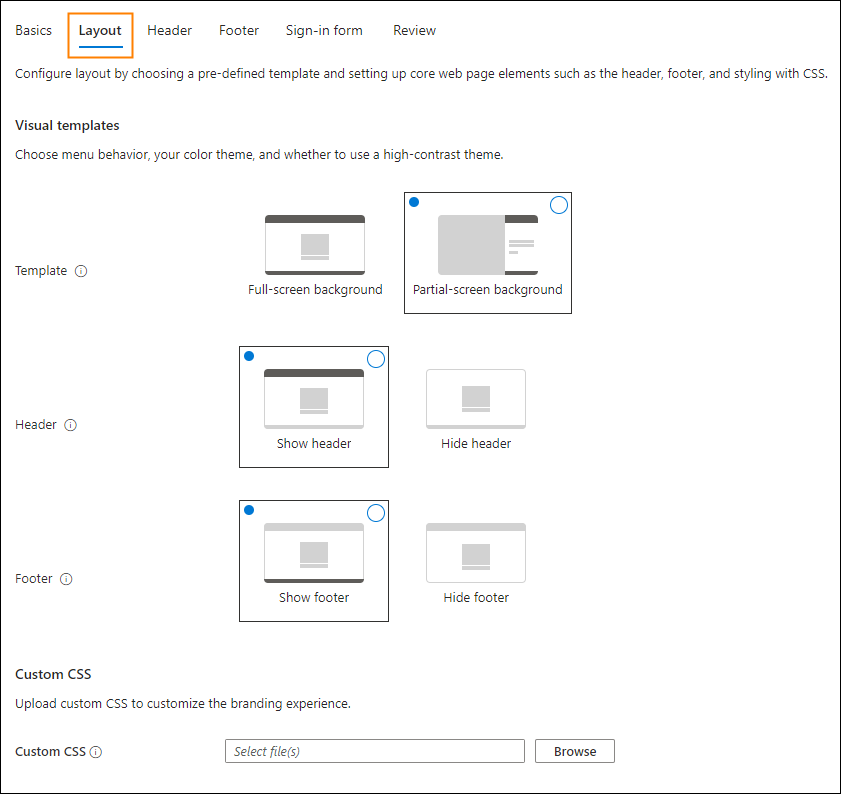Viewport: 841px width, 794px height.
Task: Toggle the radio circle on Show footer
Action: click(376, 513)
